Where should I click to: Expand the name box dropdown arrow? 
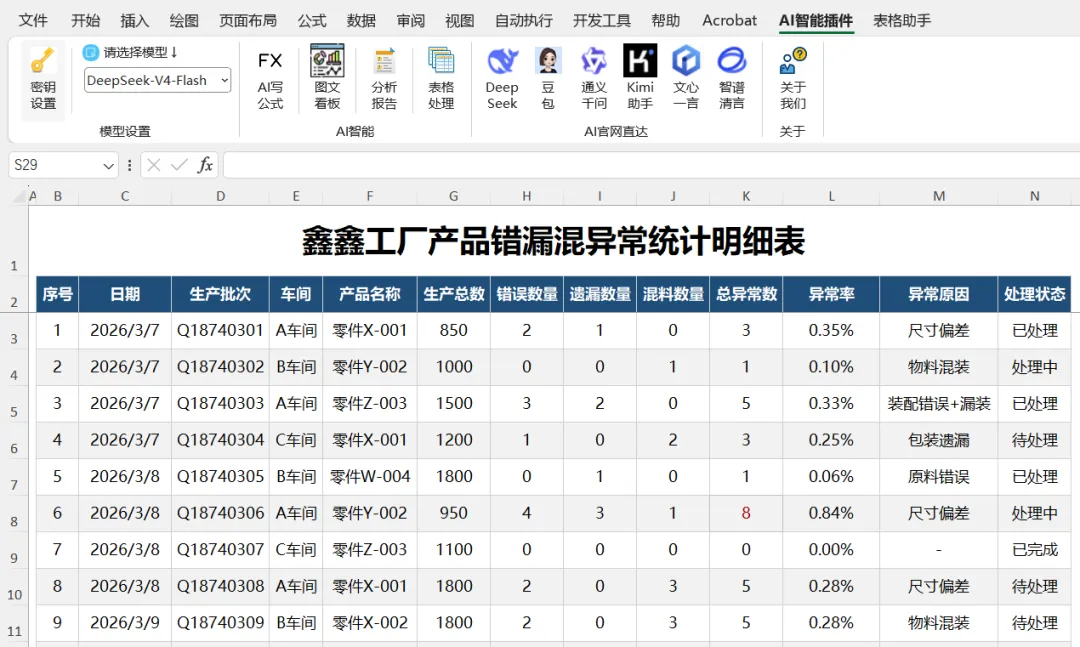tap(108, 165)
